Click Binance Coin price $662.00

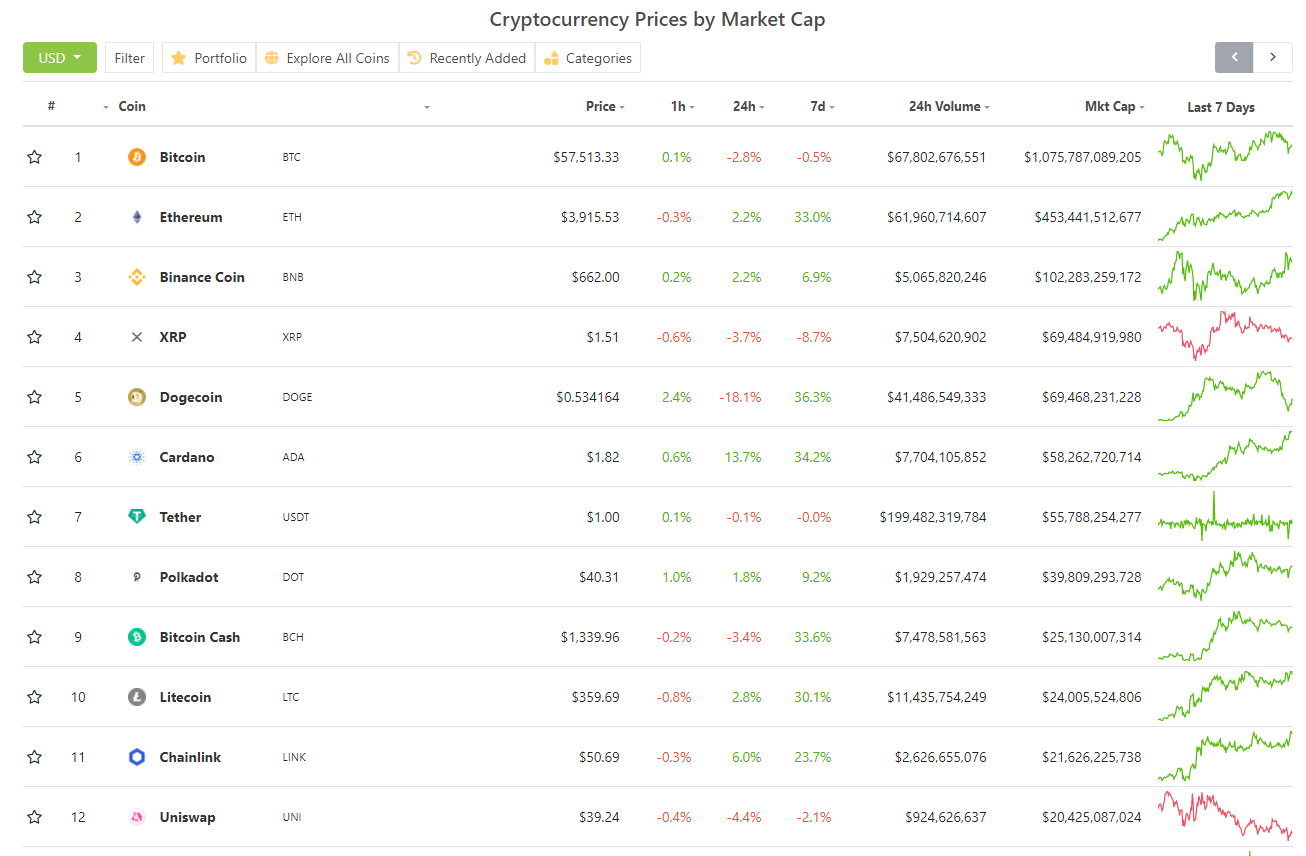595,277
